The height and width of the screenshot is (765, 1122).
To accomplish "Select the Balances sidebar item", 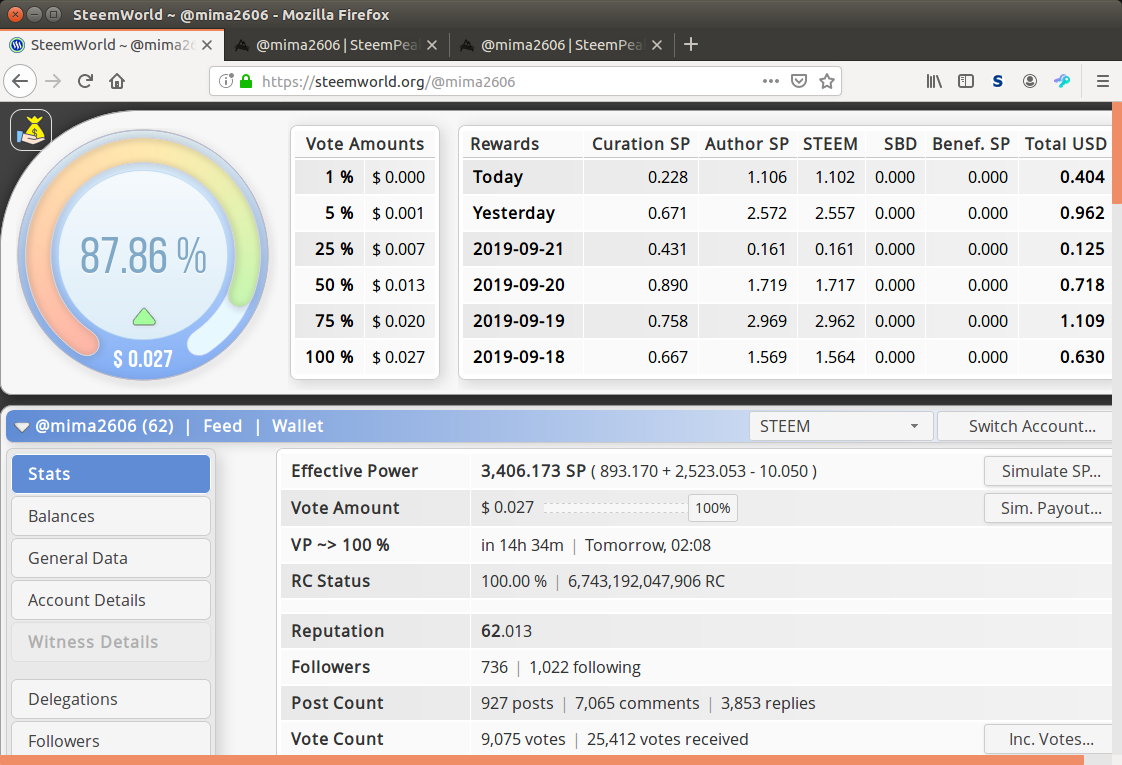I will click(111, 516).
